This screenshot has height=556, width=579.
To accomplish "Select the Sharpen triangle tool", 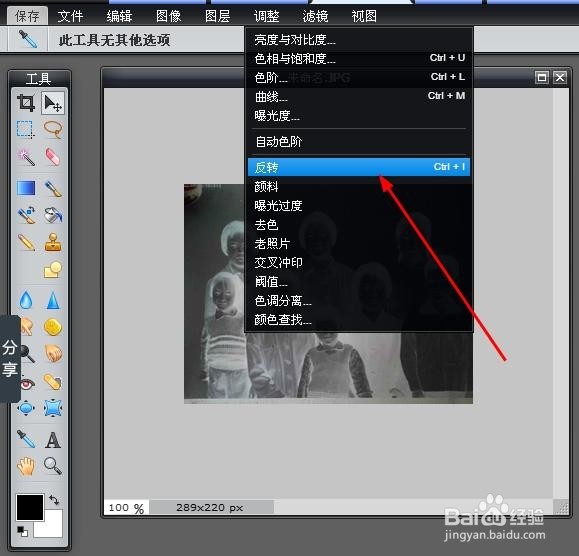I will [x=53, y=300].
